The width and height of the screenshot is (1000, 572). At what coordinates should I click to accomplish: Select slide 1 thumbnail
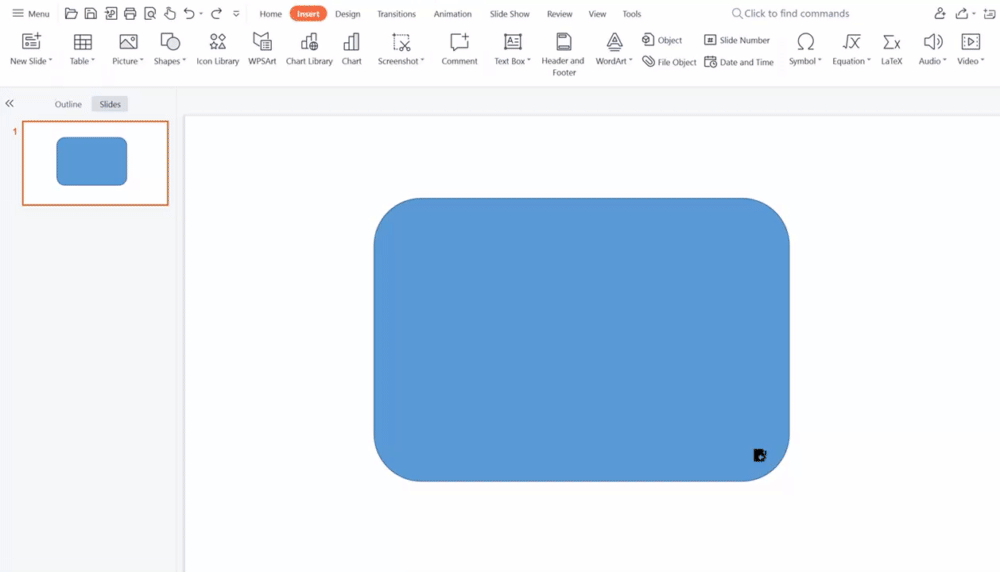95,163
